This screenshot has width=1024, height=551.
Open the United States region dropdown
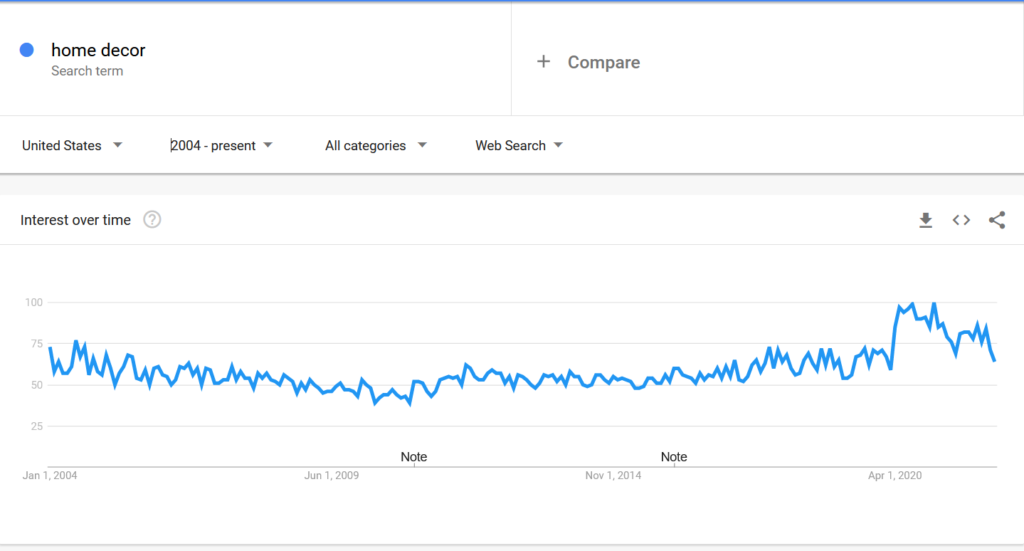pos(72,146)
